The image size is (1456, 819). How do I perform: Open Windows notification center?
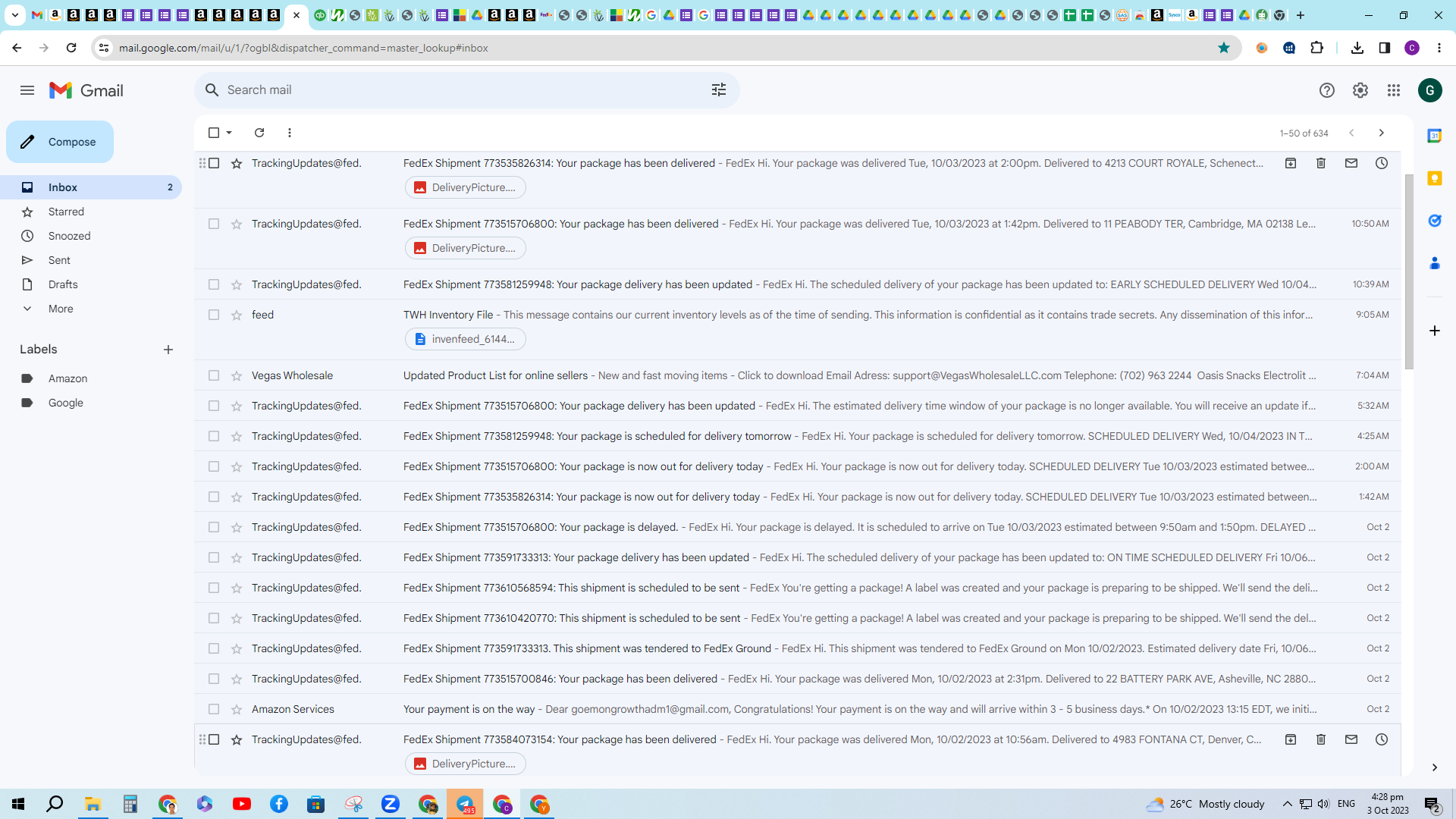[1432, 804]
